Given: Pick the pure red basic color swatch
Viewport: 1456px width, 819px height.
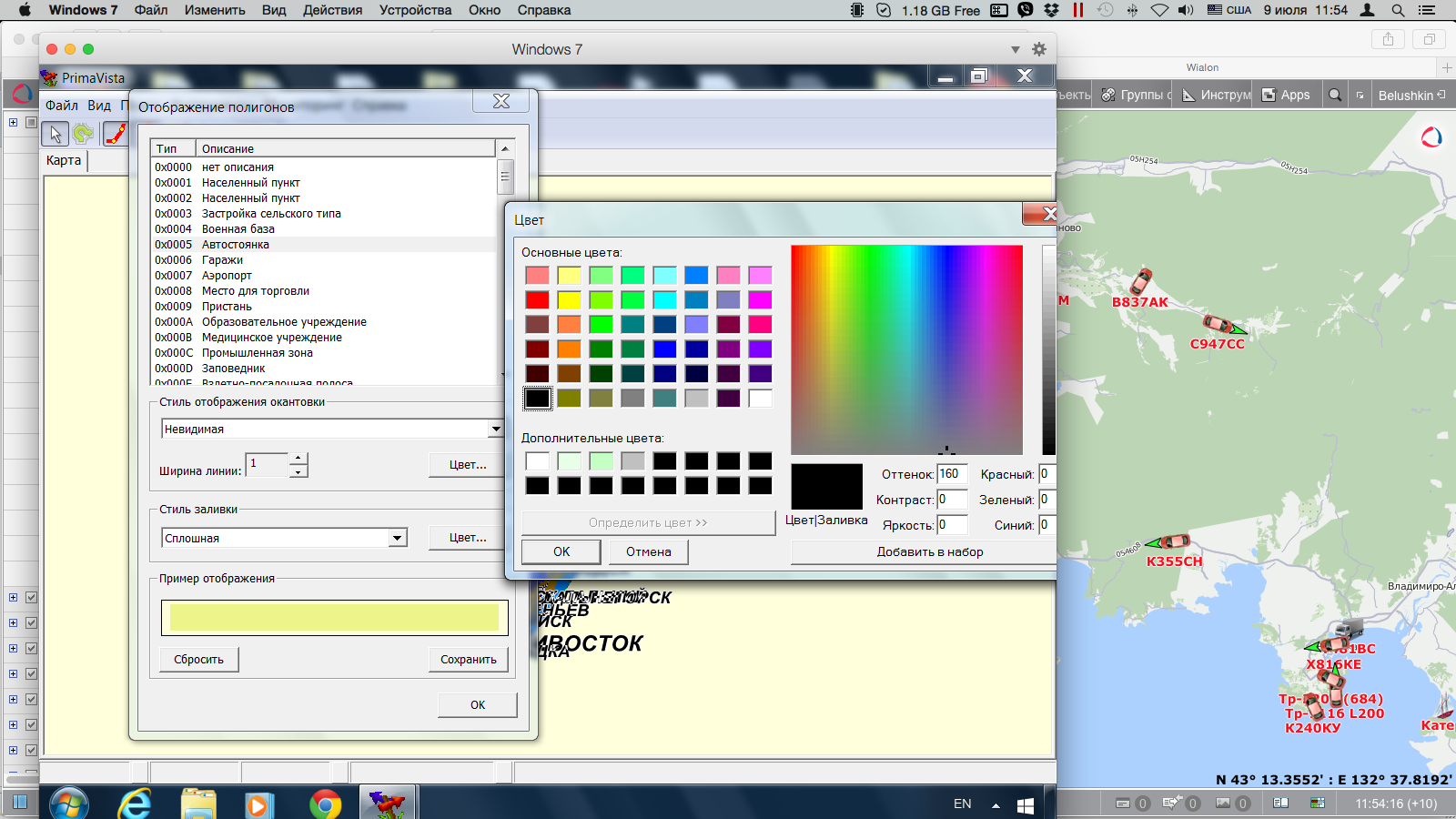Looking at the screenshot, I should point(537,299).
